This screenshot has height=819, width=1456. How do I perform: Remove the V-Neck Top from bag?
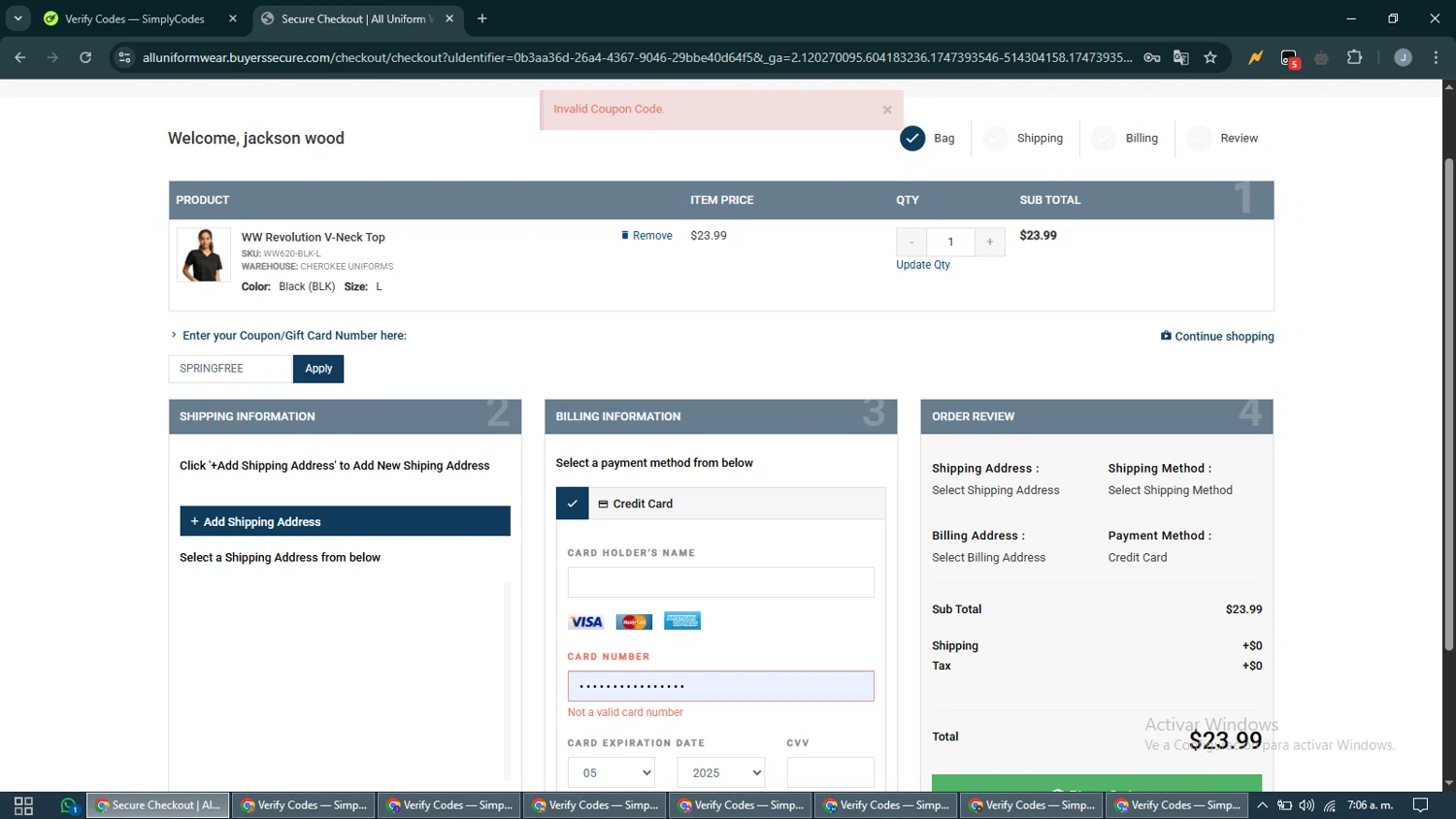pos(646,236)
